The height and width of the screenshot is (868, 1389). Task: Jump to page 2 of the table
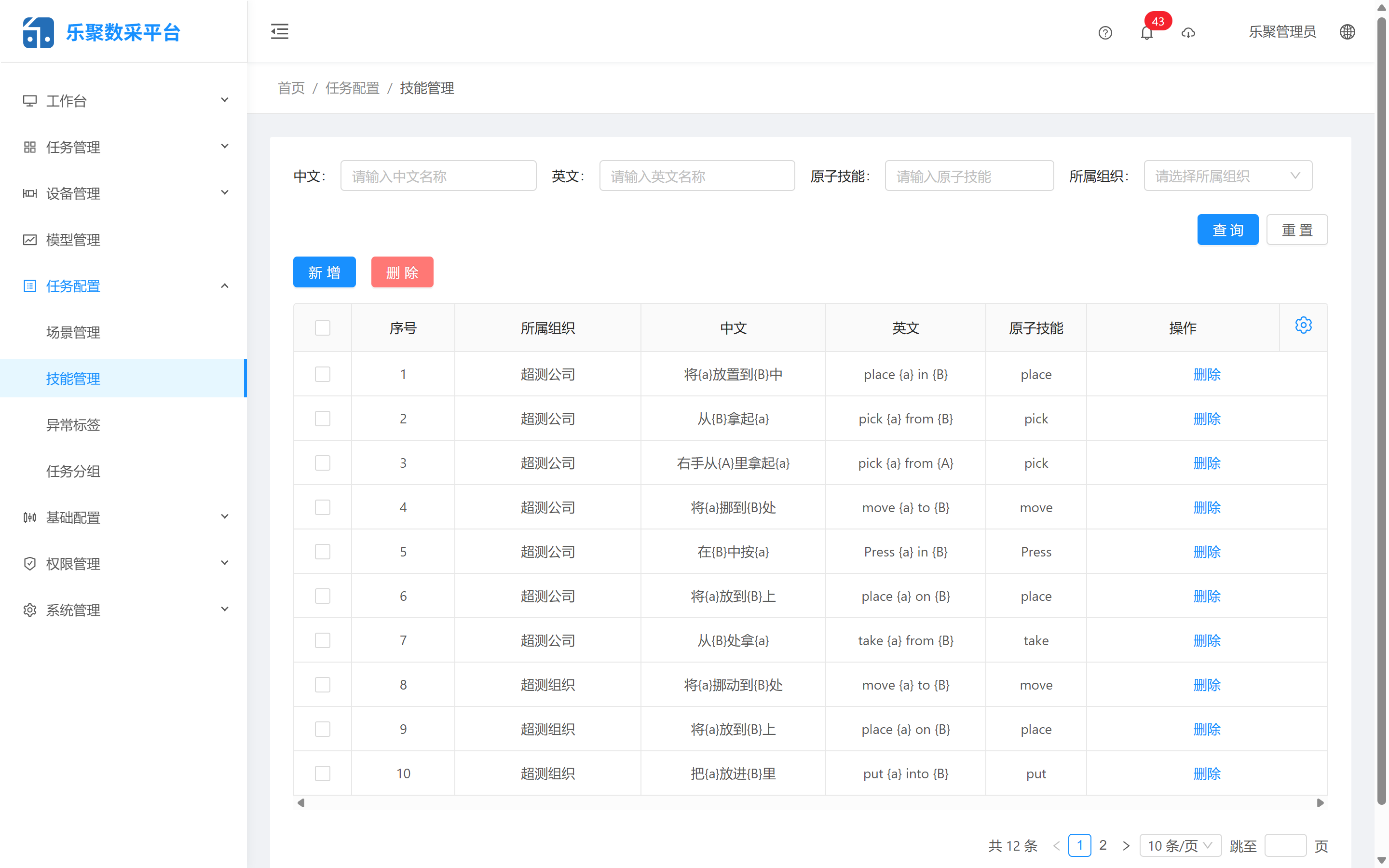[1103, 845]
